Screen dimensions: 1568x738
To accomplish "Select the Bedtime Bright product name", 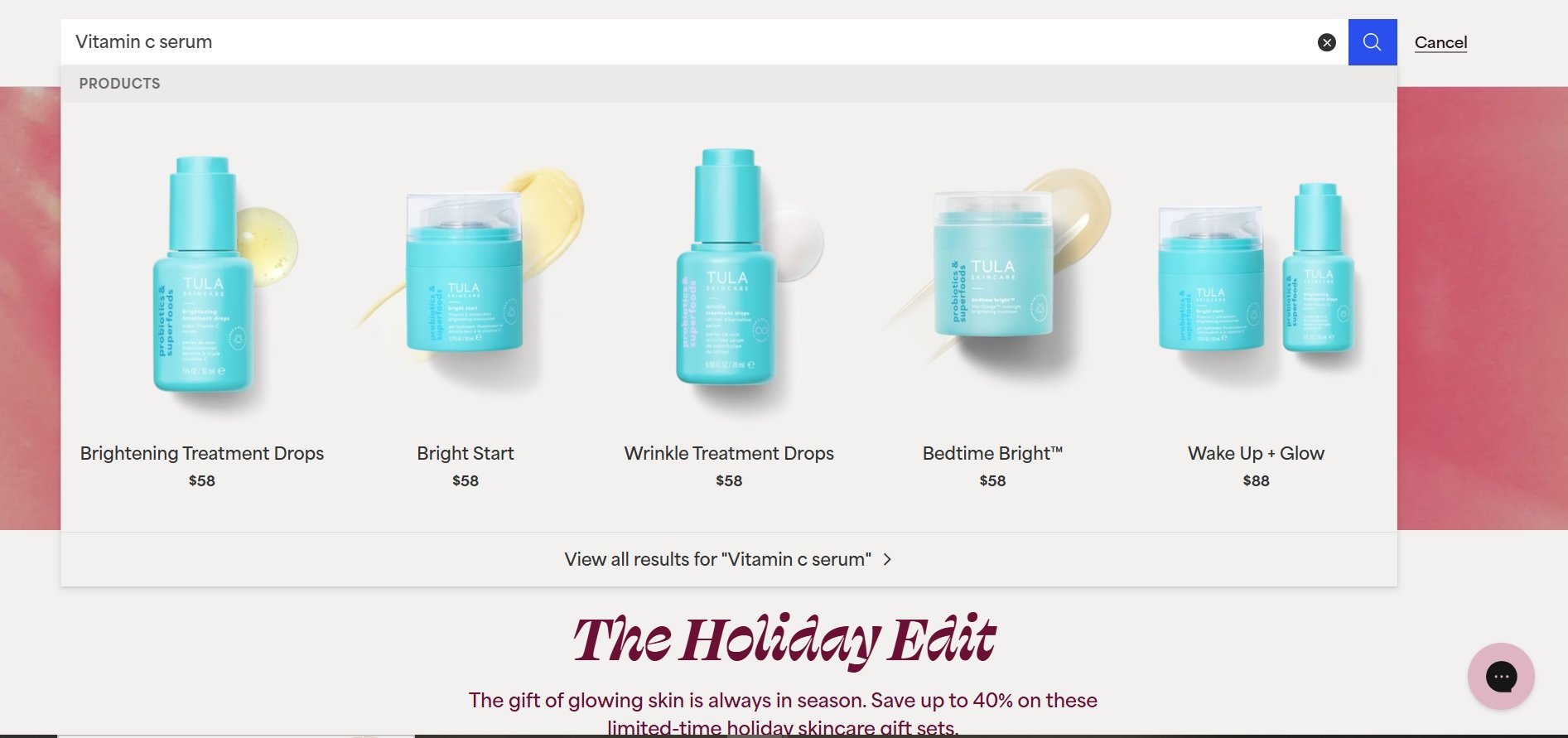I will click(992, 453).
